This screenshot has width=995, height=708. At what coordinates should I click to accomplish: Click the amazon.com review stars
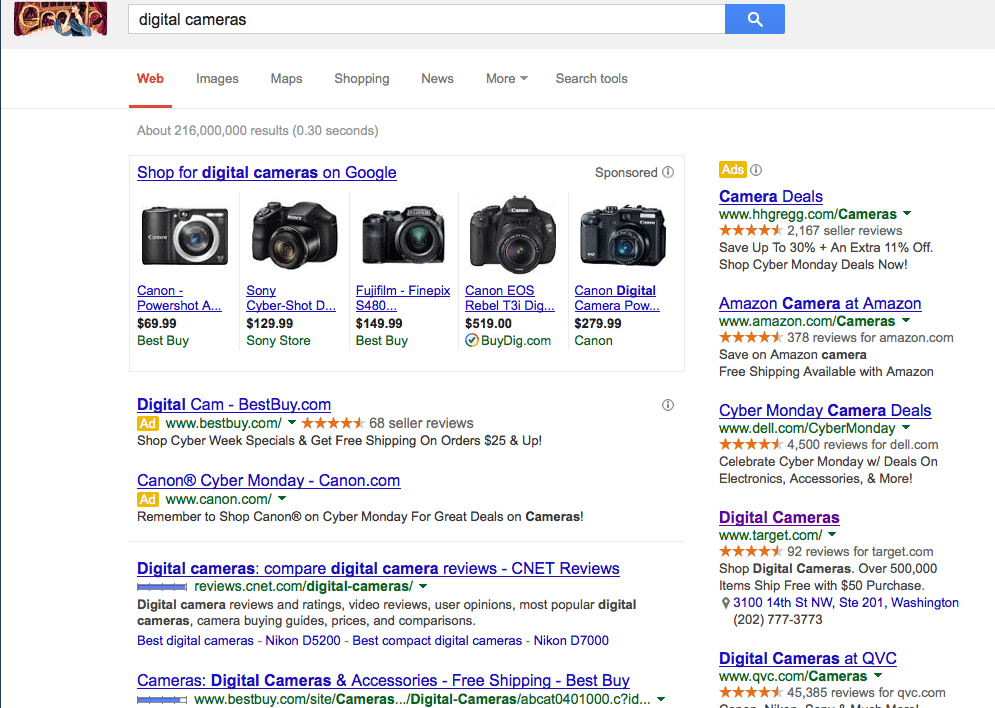750,338
